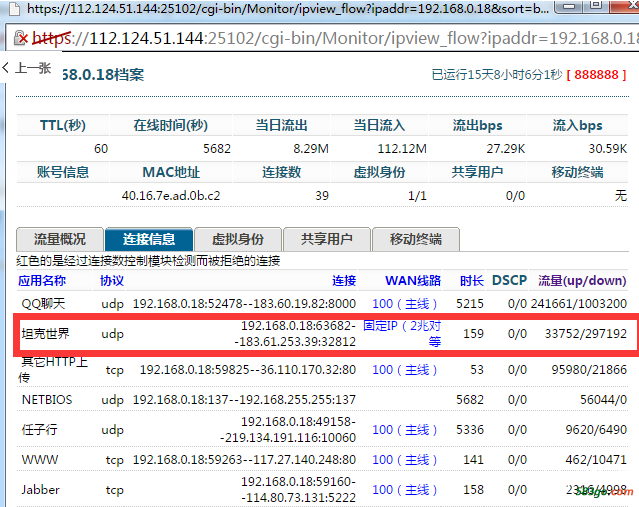The width and height of the screenshot is (639, 507).
Task: Click 流出bps value 27.29K
Action: (x=506, y=149)
